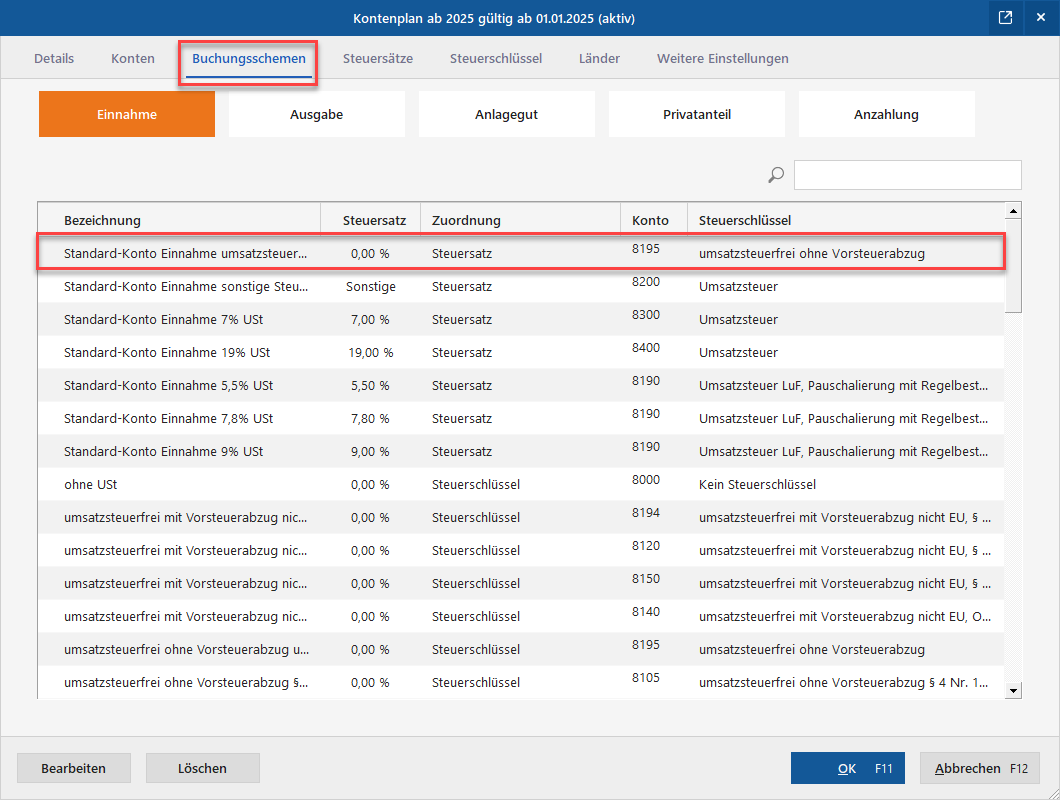Viewport: 1060px width, 800px height.
Task: Switch to the Länder tab
Action: [599, 58]
